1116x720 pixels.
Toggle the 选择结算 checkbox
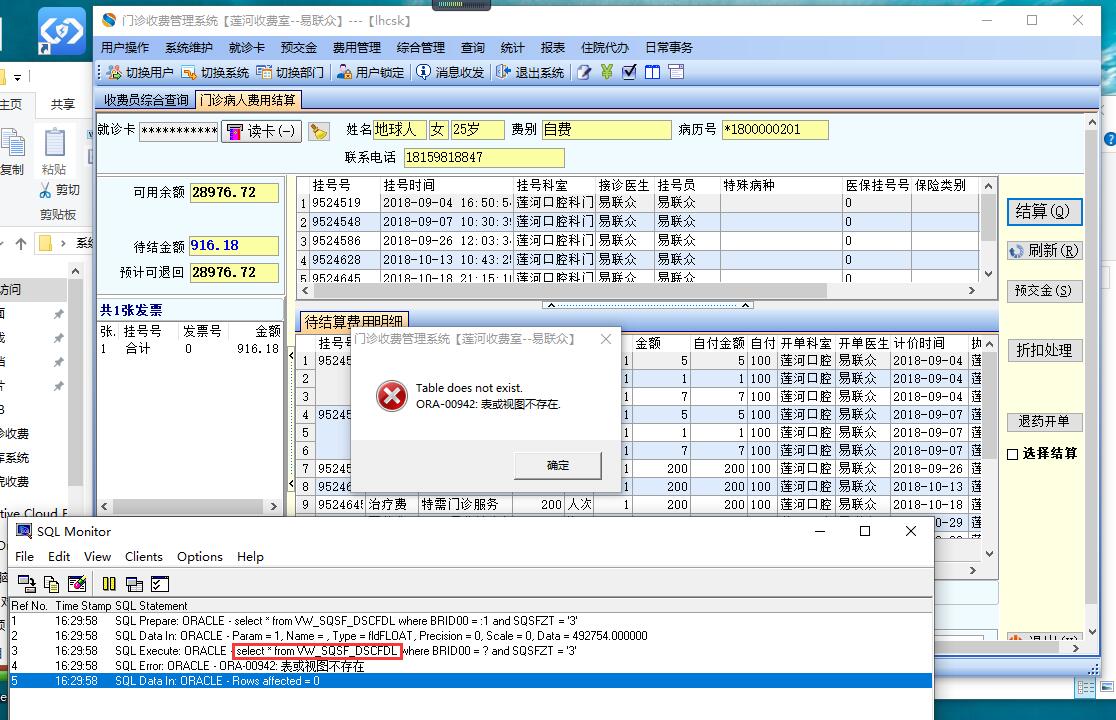click(x=1013, y=454)
